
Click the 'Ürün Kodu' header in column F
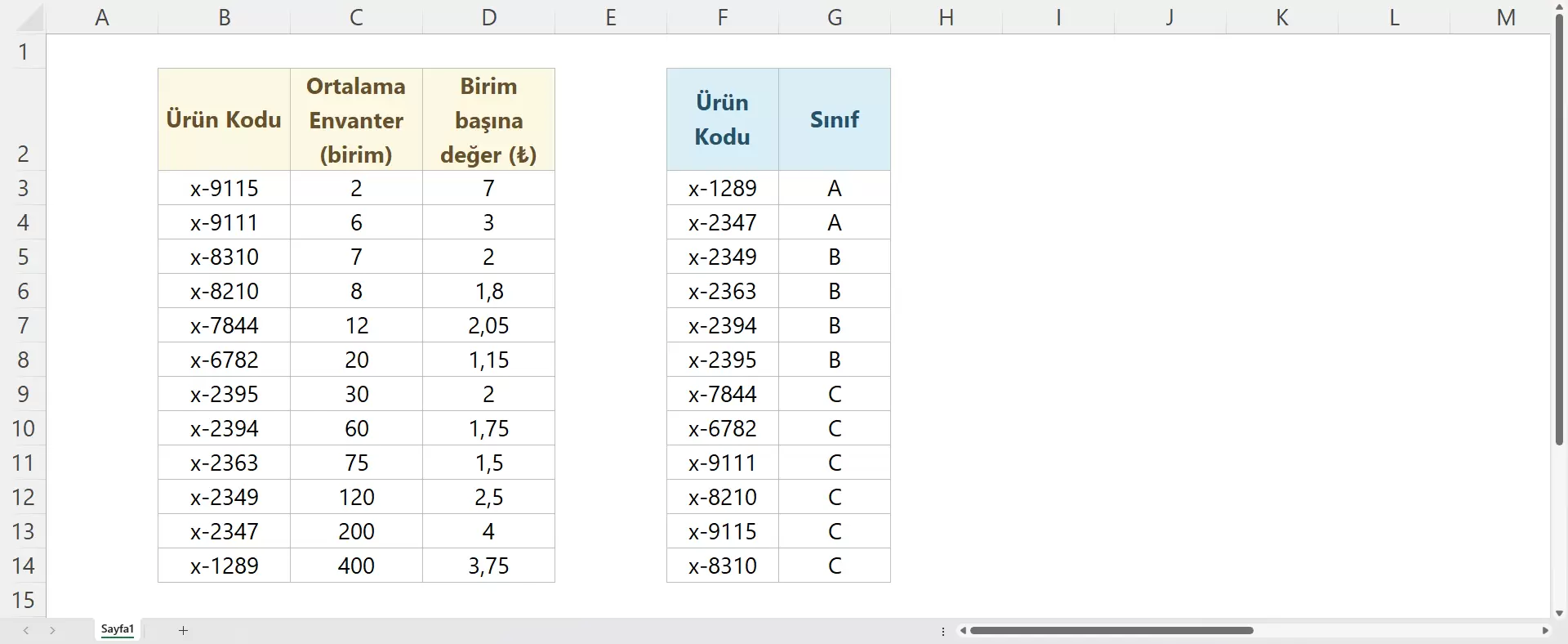723,119
